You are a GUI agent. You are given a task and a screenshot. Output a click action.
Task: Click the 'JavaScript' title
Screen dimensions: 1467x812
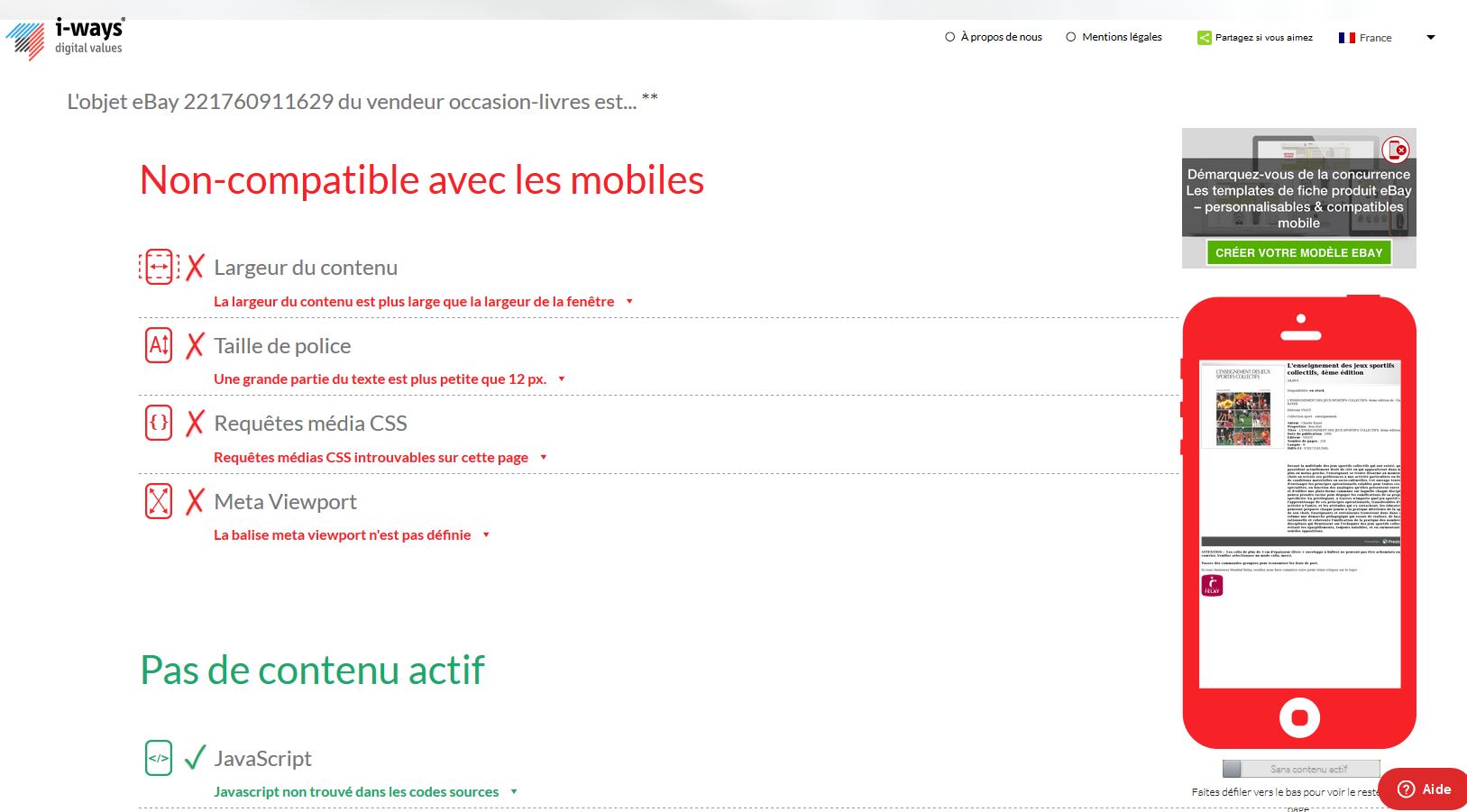[x=262, y=759]
